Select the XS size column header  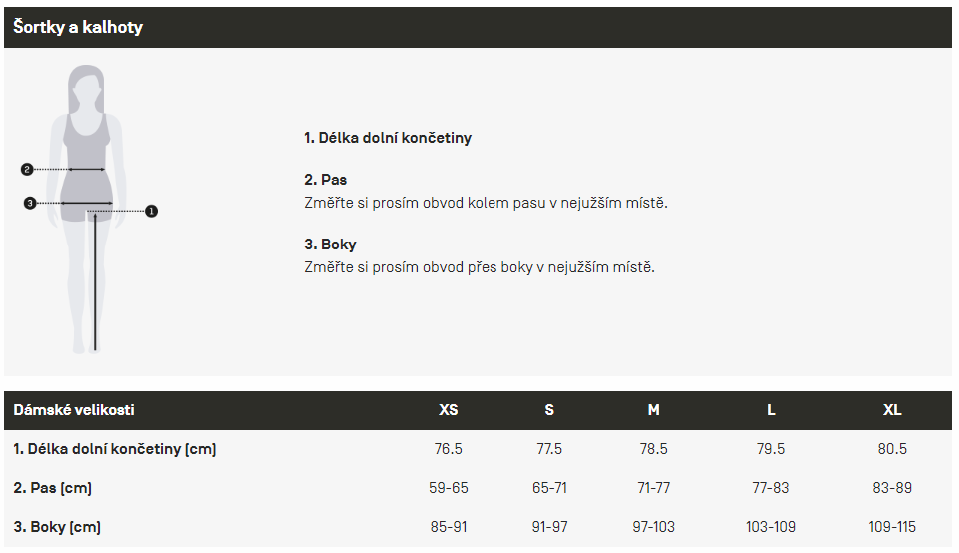tap(449, 410)
